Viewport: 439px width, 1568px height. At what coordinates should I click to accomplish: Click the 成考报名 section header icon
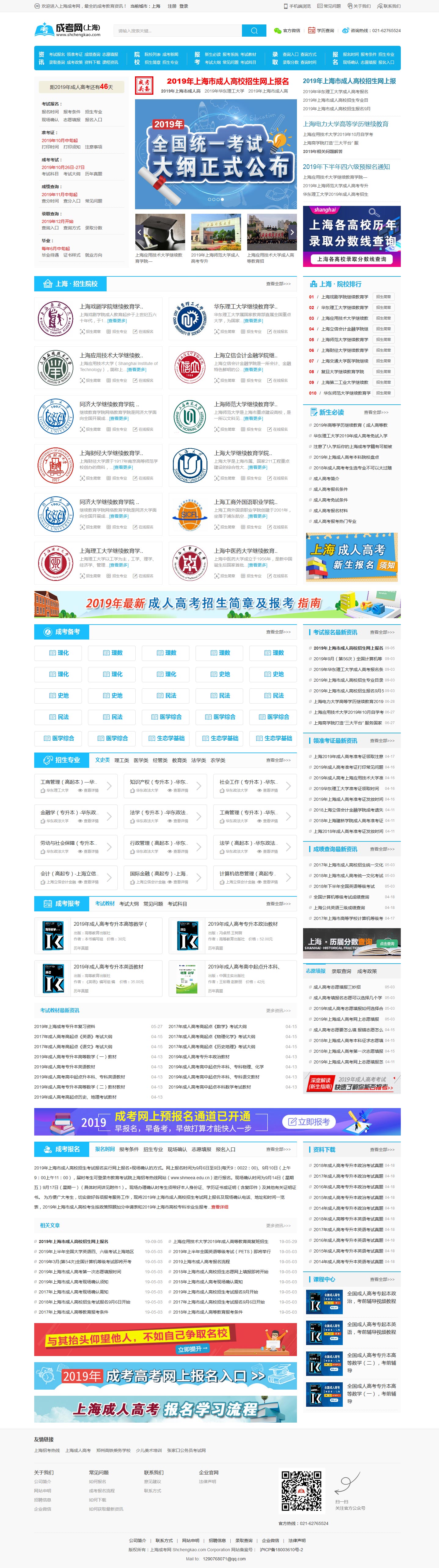[x=47, y=1149]
